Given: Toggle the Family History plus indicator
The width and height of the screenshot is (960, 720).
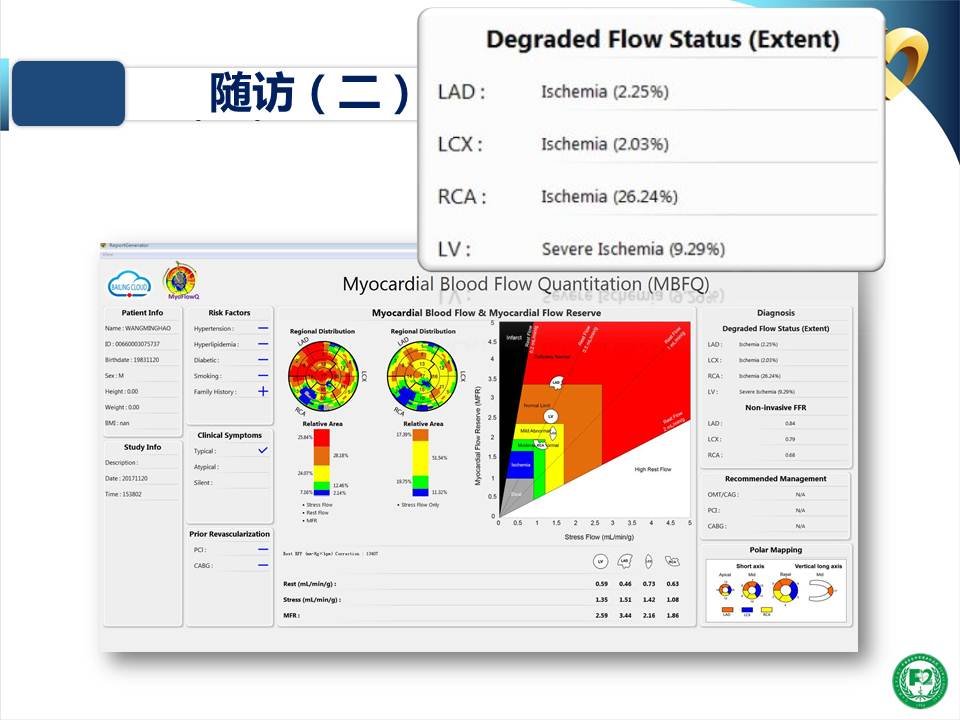Looking at the screenshot, I should click(x=263, y=391).
